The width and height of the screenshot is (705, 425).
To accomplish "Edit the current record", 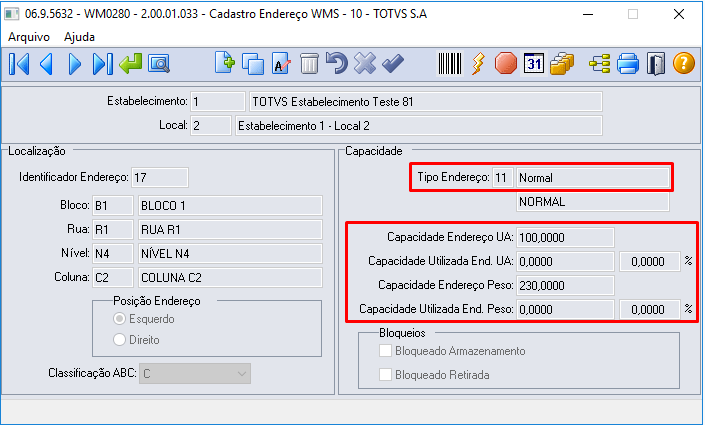I will [281, 64].
